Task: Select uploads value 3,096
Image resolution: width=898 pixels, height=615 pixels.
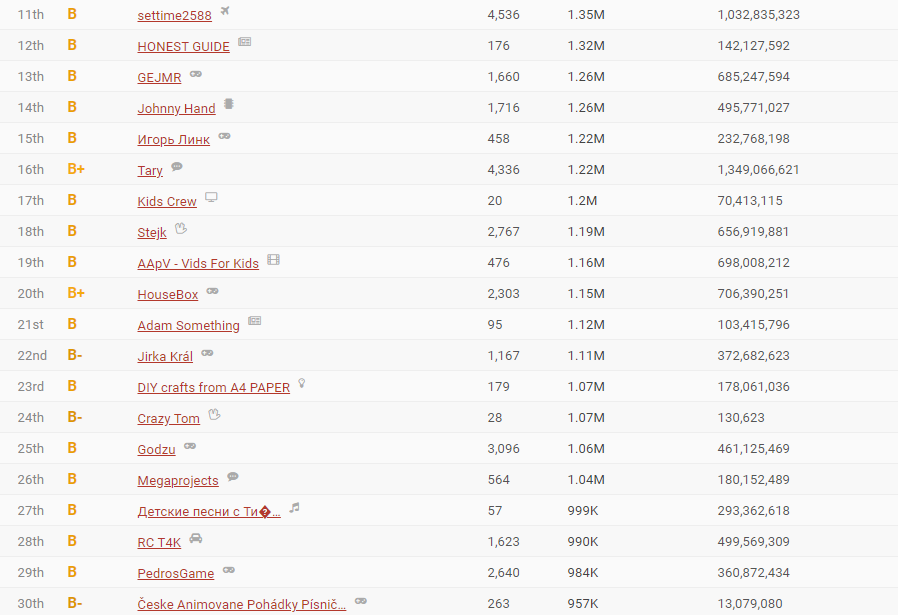Action: [503, 448]
